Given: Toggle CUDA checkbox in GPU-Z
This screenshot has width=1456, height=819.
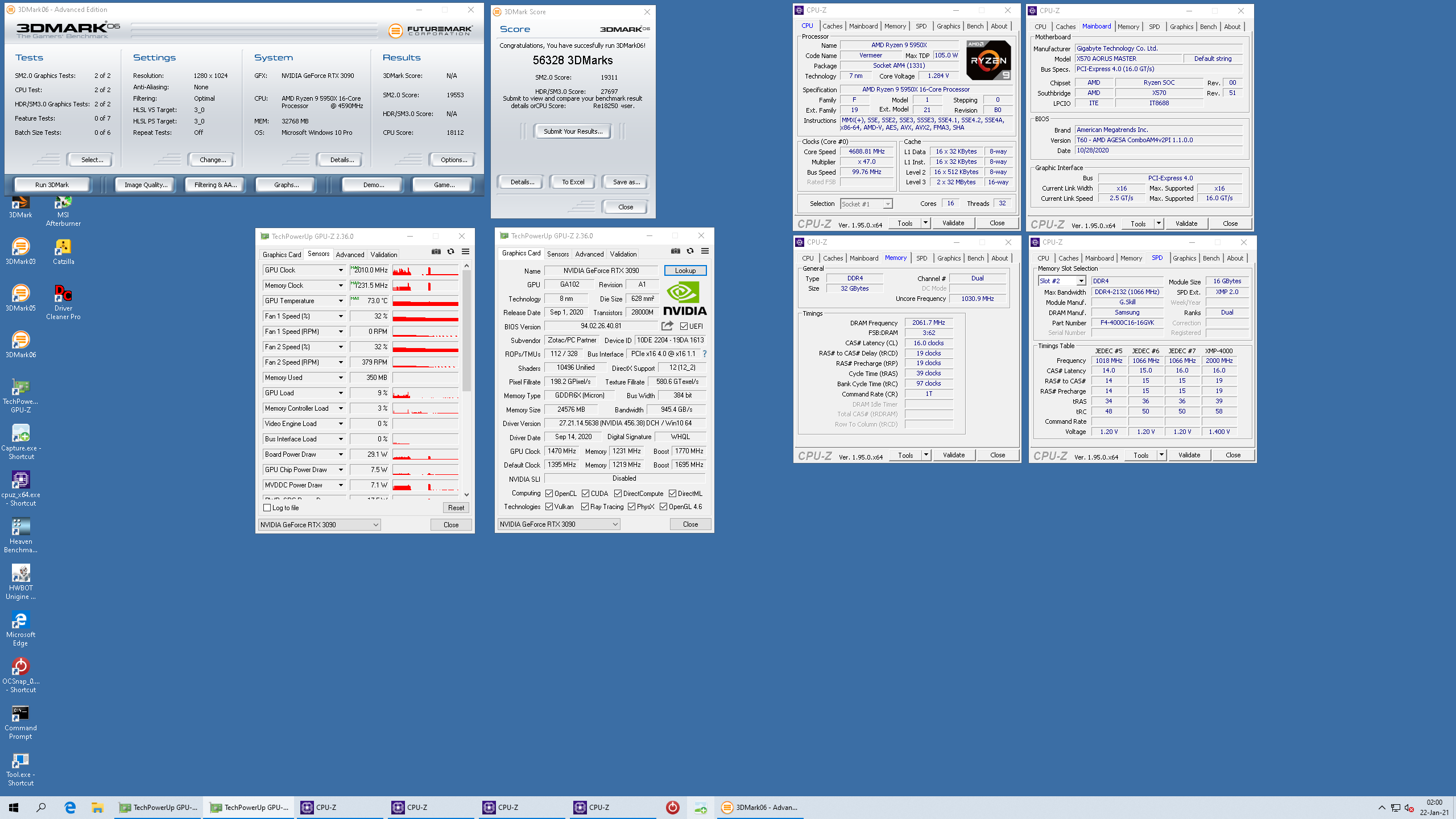Looking at the screenshot, I should click(585, 494).
